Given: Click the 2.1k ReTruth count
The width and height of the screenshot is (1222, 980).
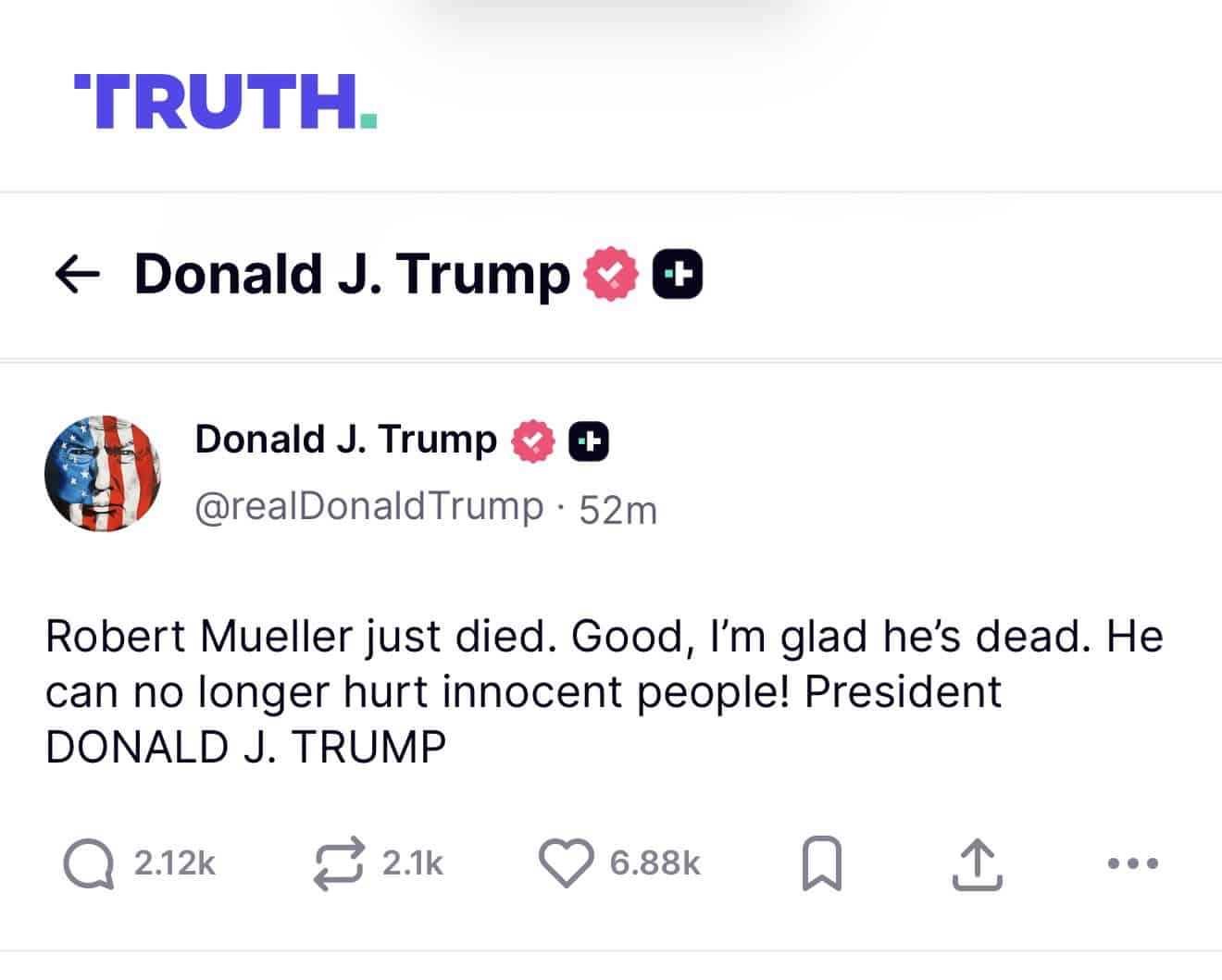Looking at the screenshot, I should coord(413,863).
